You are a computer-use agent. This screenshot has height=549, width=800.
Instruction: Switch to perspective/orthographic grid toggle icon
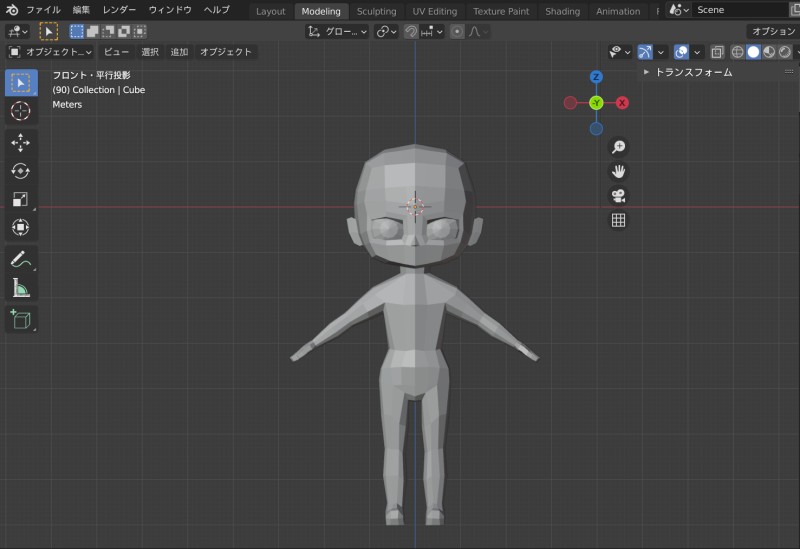tap(618, 221)
